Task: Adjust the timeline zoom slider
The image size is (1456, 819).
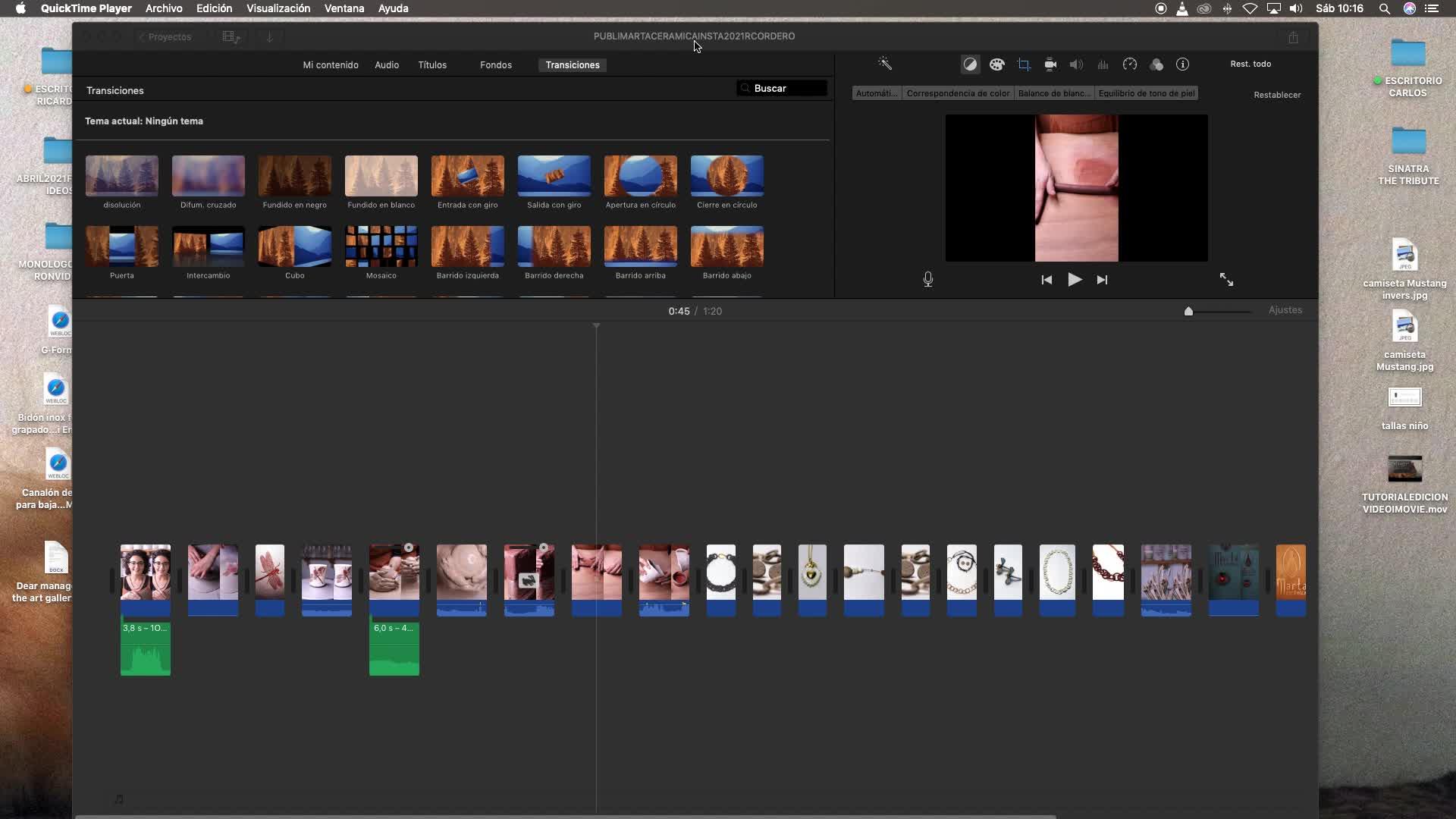Action: (x=1188, y=311)
